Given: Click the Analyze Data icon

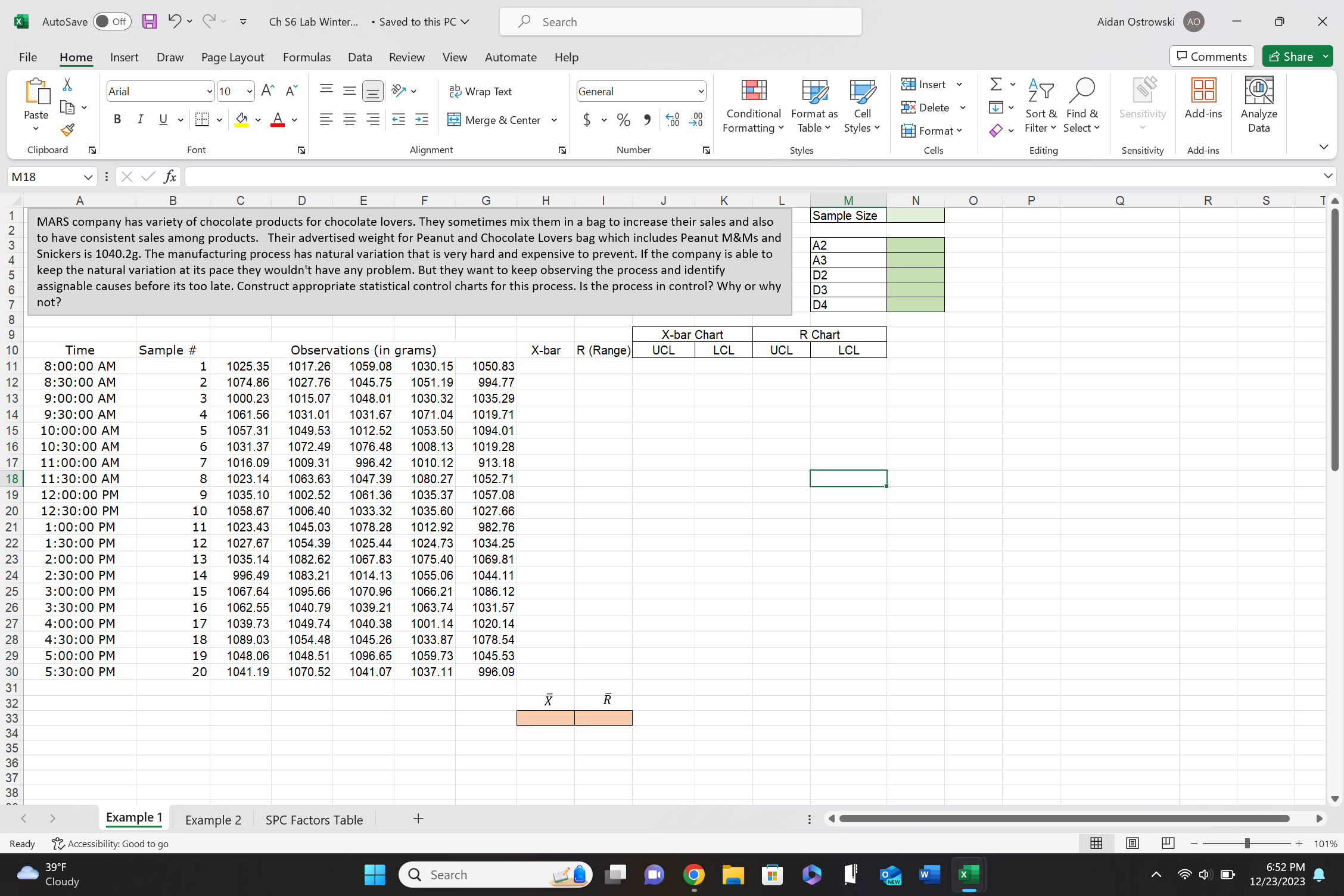Looking at the screenshot, I should point(1258,105).
